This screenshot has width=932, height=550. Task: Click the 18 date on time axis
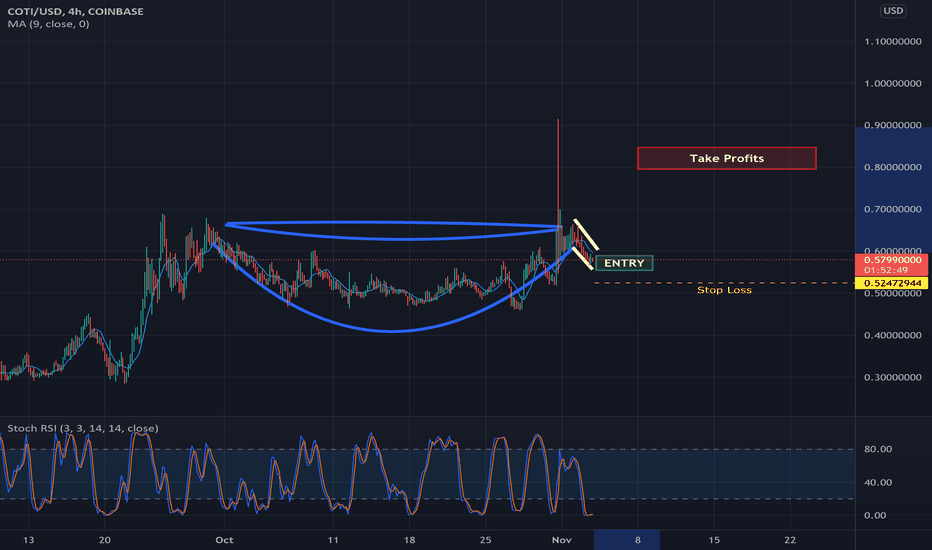coord(410,540)
